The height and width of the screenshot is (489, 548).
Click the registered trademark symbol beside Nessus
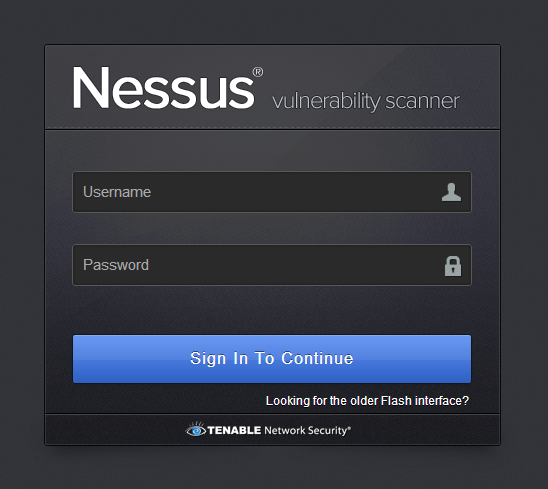point(258,72)
